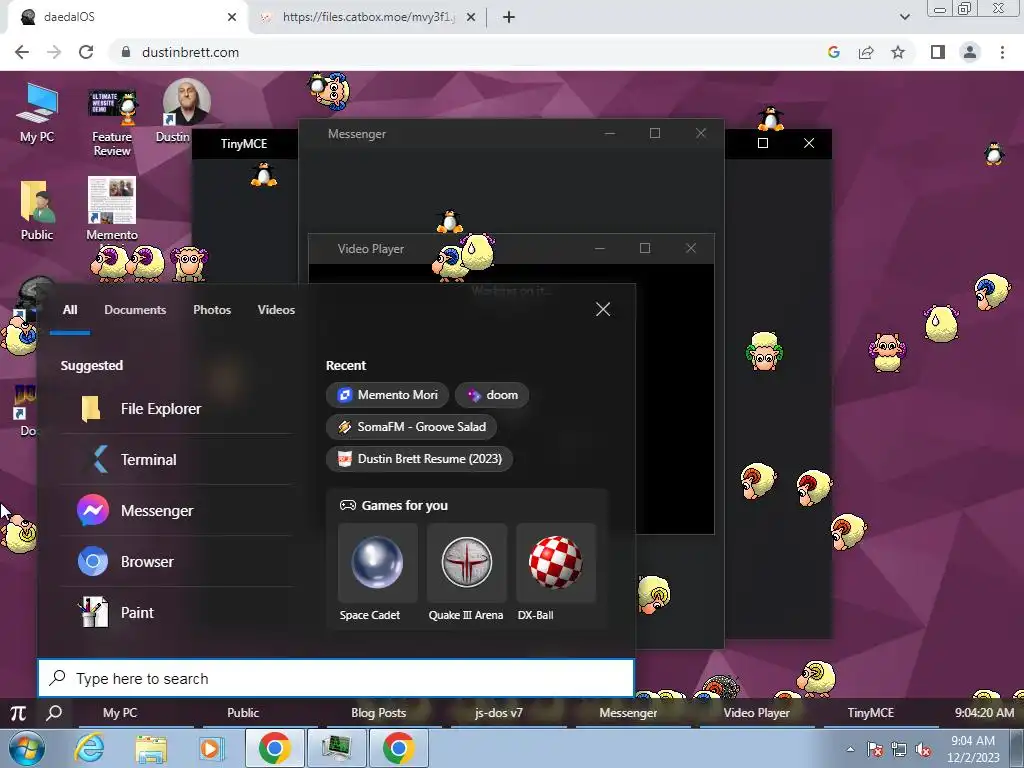Image resolution: width=1024 pixels, height=768 pixels.
Task: Switch to the files.catbox.moe browser tab
Action: 366,17
